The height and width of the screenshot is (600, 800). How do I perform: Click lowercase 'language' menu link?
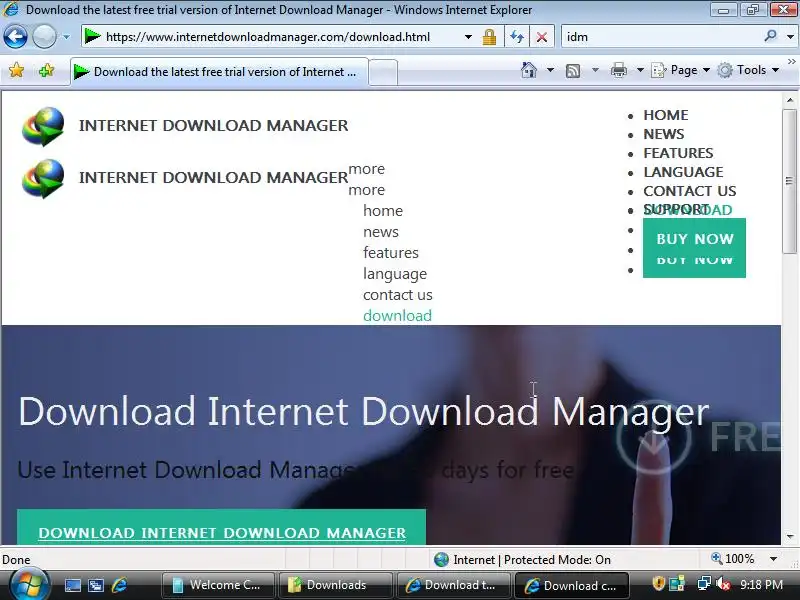tap(395, 274)
